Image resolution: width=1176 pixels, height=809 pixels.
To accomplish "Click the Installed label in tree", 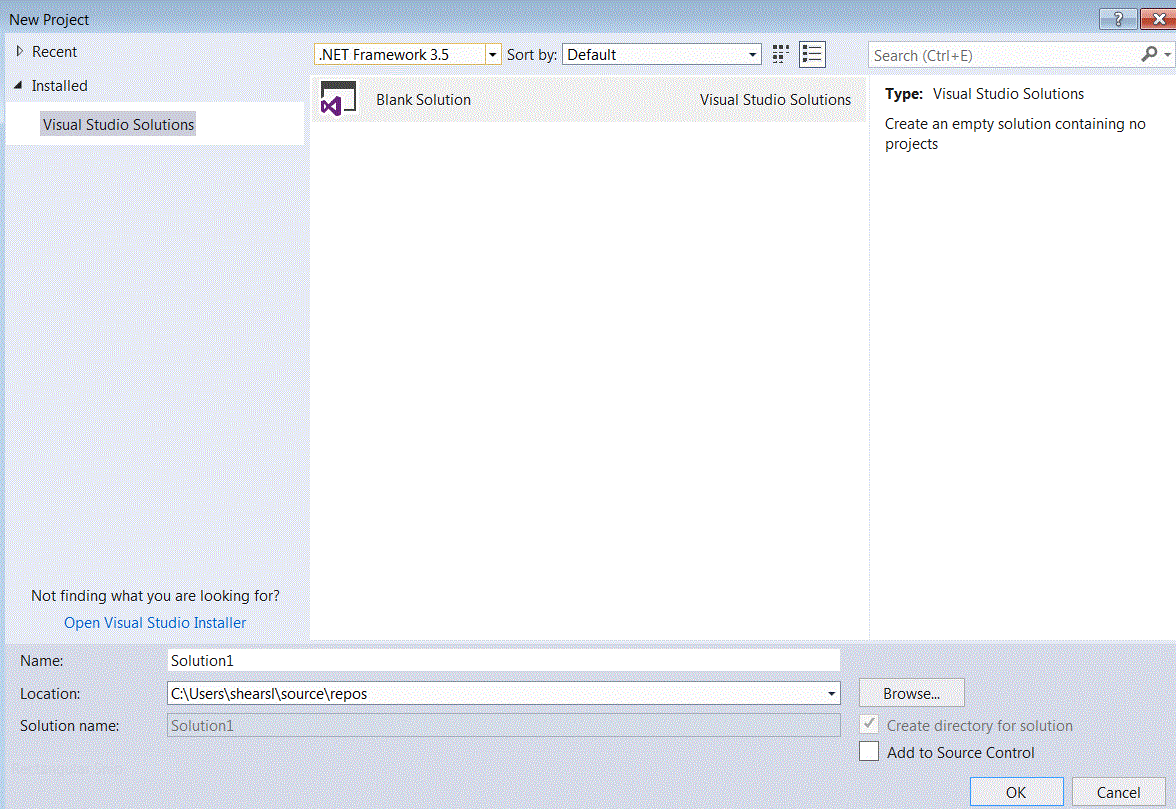I will 59,86.
